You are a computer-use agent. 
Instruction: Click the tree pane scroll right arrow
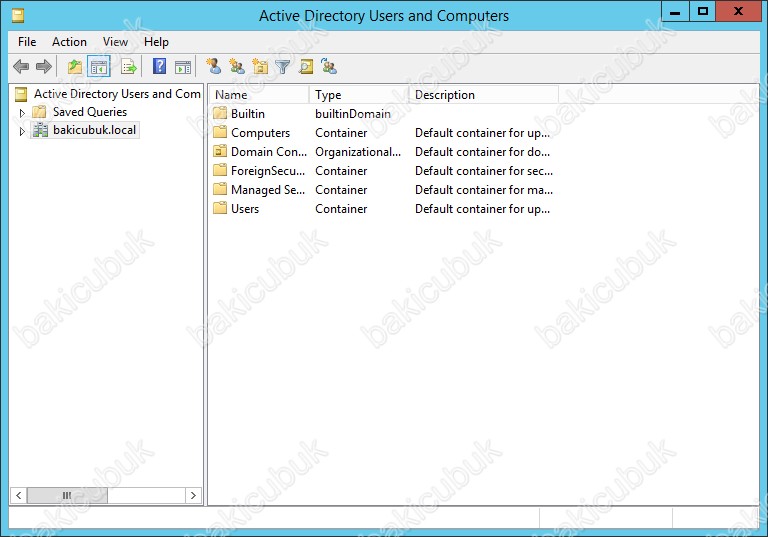click(193, 495)
